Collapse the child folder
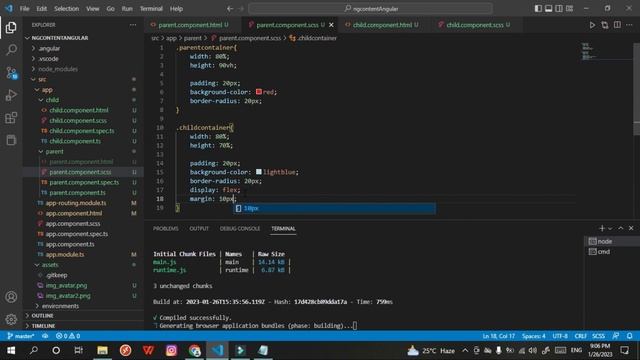 84,100
